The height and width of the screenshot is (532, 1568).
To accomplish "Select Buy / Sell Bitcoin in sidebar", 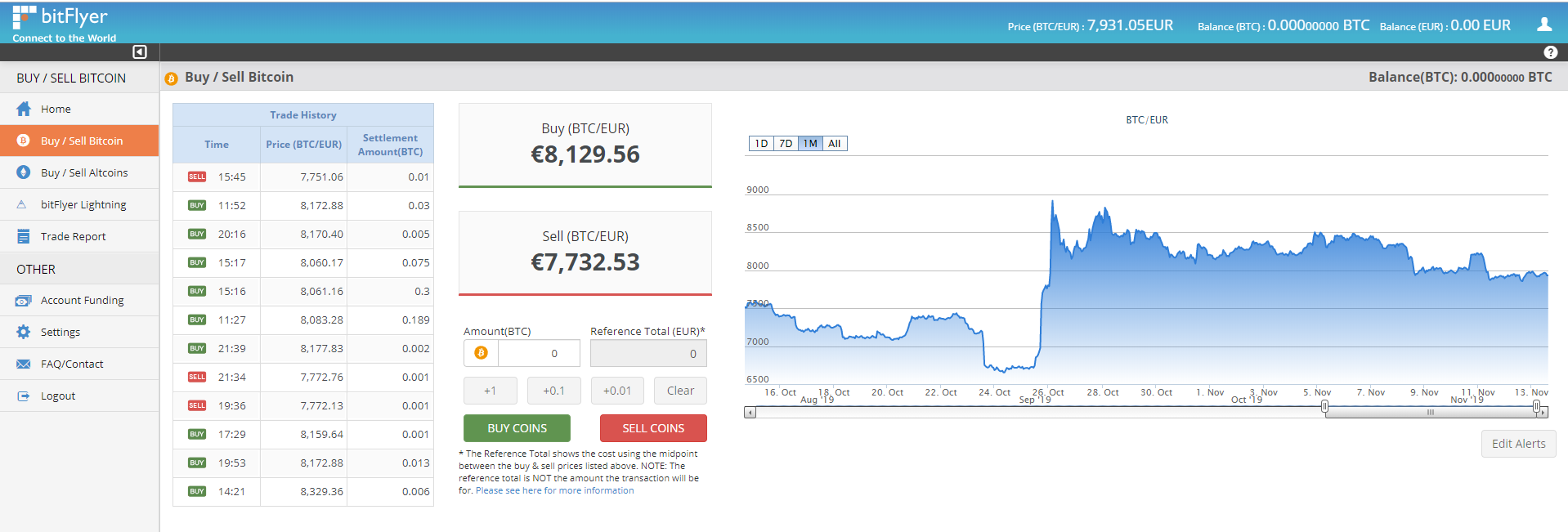I will point(79,141).
